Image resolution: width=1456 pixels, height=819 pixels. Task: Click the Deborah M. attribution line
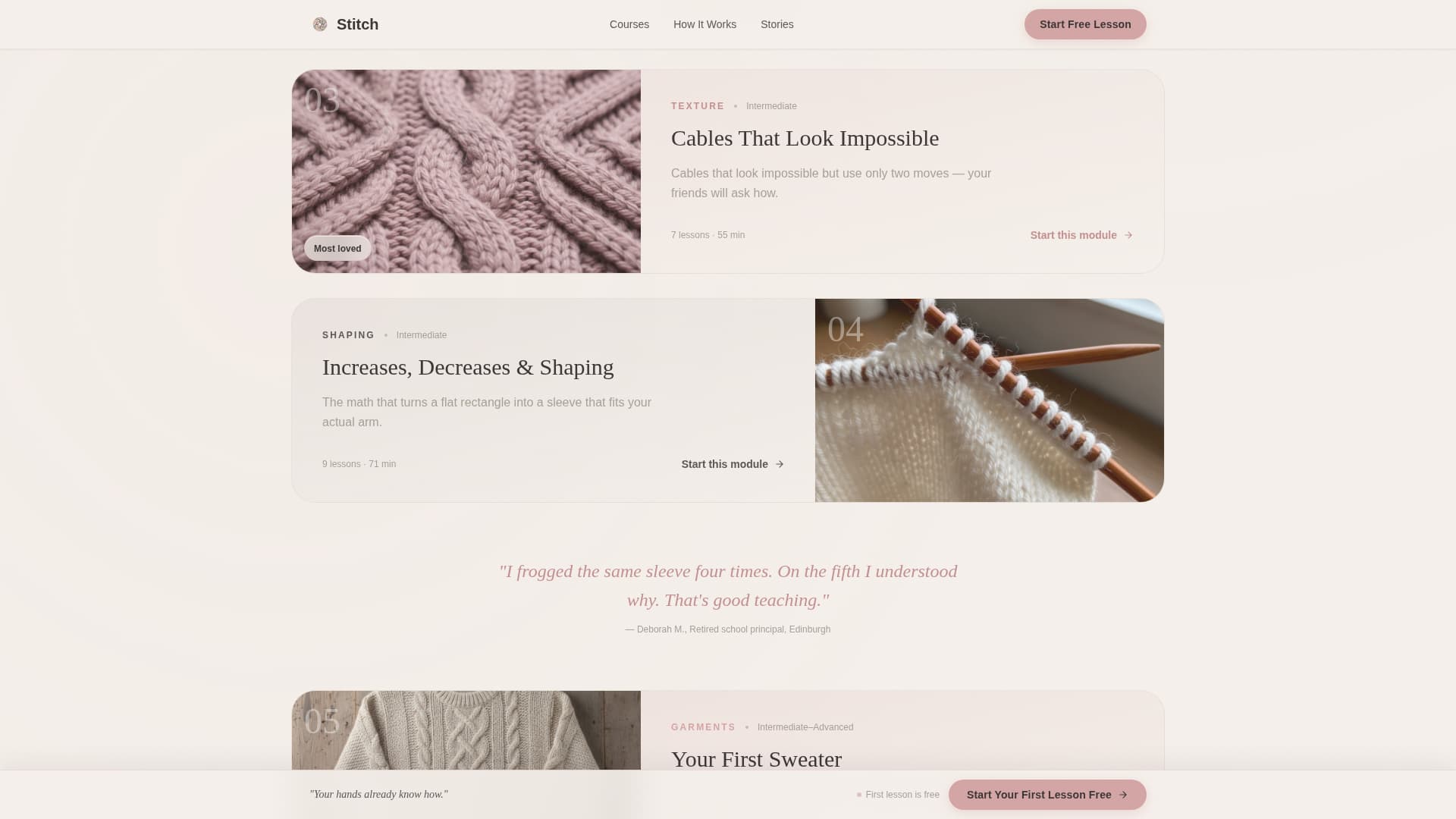(728, 629)
